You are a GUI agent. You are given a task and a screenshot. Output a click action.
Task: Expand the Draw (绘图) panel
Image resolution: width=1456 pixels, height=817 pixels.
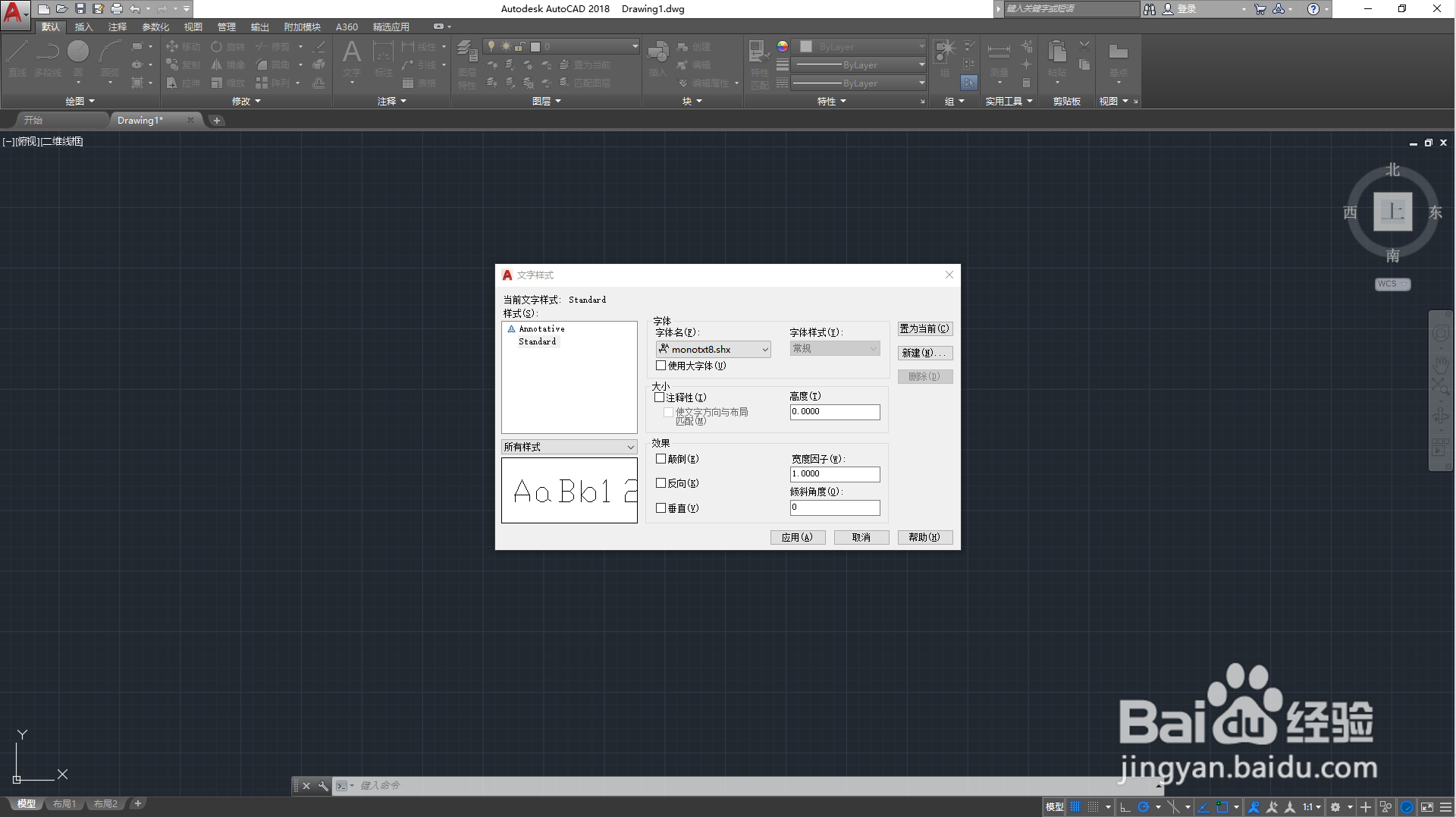pyautogui.click(x=80, y=101)
